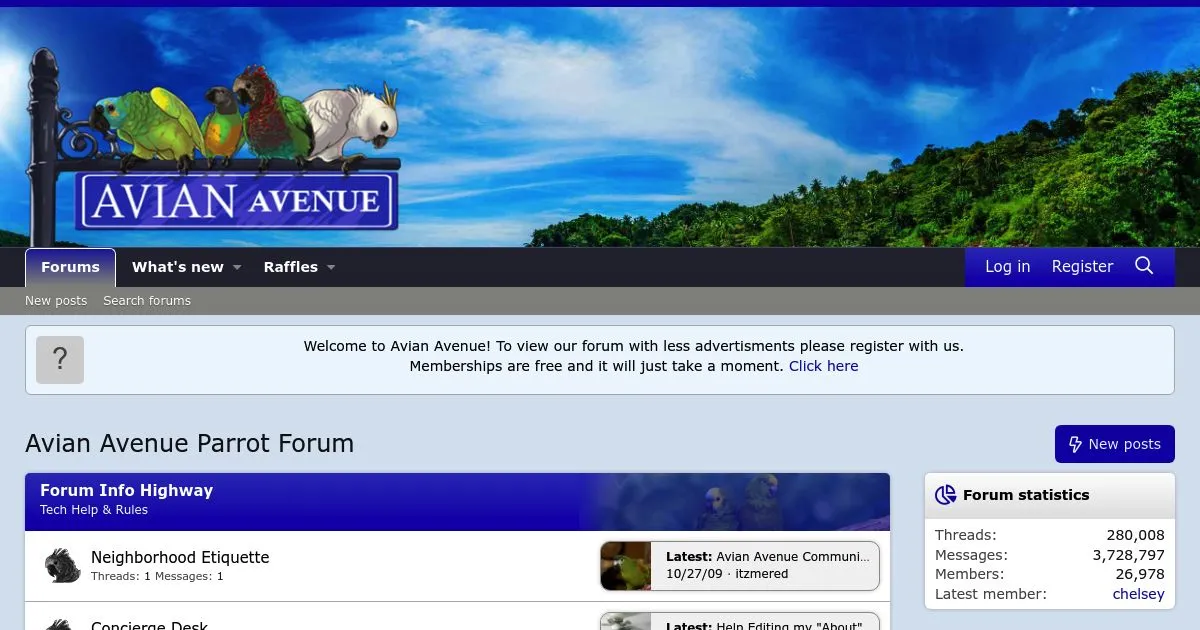Screen dimensions: 1200x630
Task: Open the search magnifier icon
Action: tap(1144, 266)
